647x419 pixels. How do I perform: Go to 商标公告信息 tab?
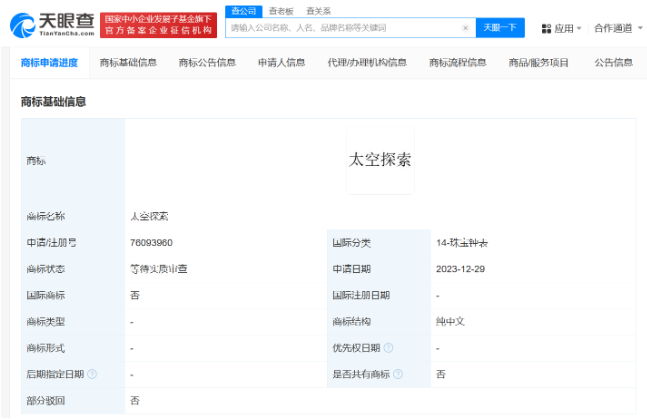pyautogui.click(x=207, y=63)
